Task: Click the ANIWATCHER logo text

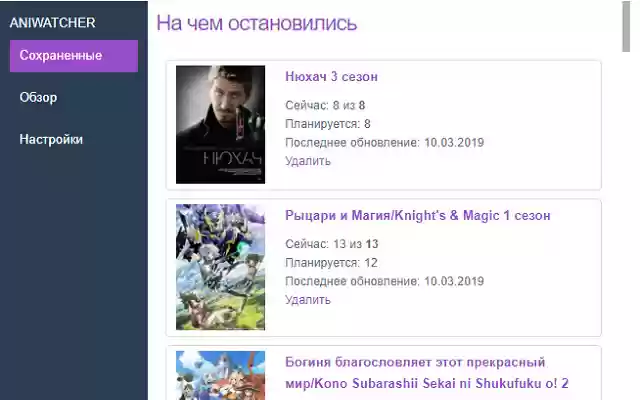Action: [52, 23]
